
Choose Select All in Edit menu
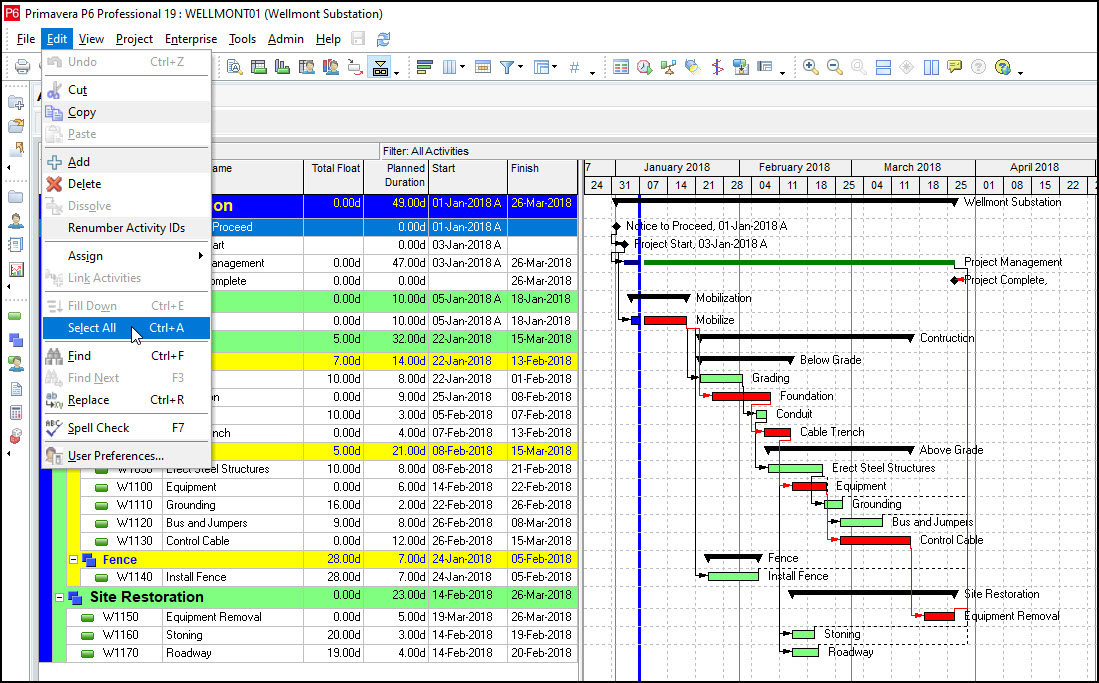click(126, 328)
